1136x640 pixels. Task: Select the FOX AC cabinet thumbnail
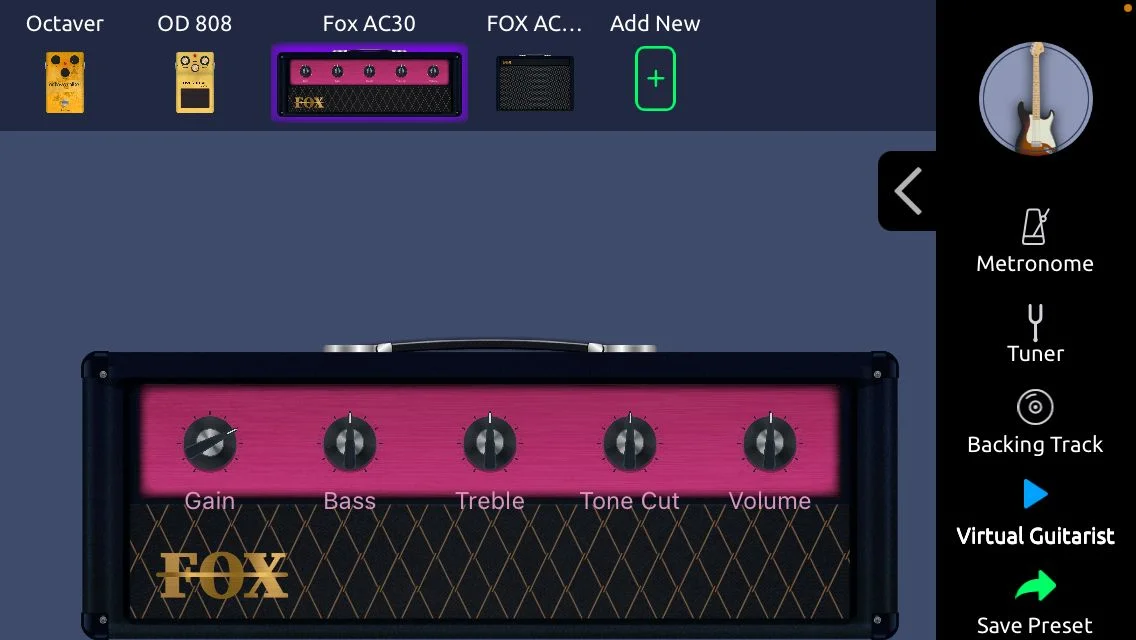[x=535, y=83]
